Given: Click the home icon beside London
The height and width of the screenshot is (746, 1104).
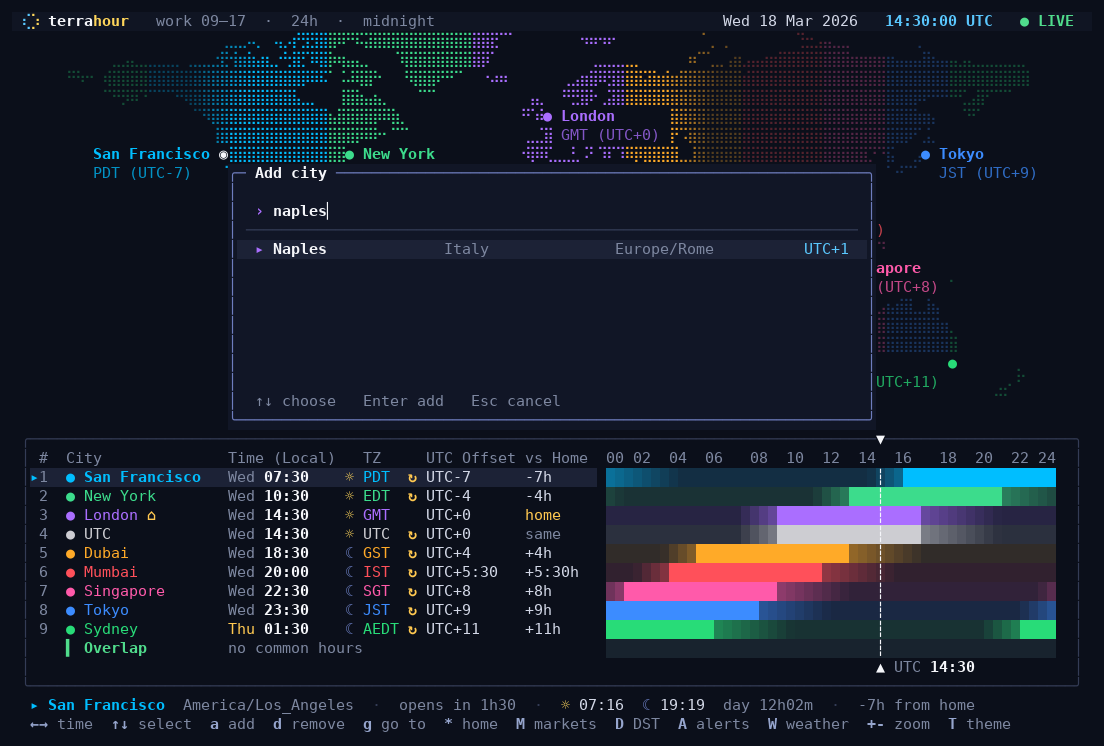Looking at the screenshot, I should (151, 515).
